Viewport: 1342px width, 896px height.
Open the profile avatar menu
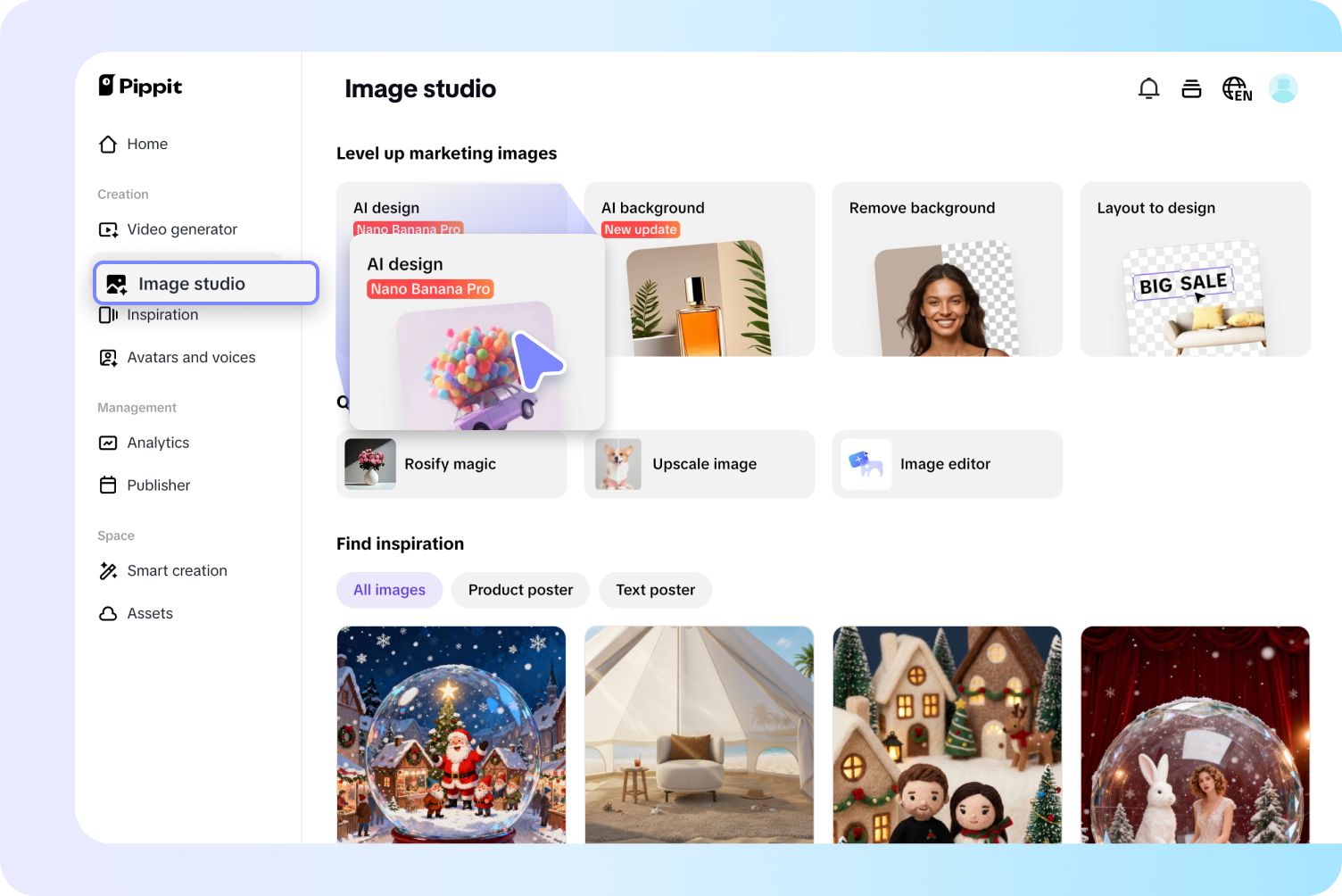pos(1283,88)
